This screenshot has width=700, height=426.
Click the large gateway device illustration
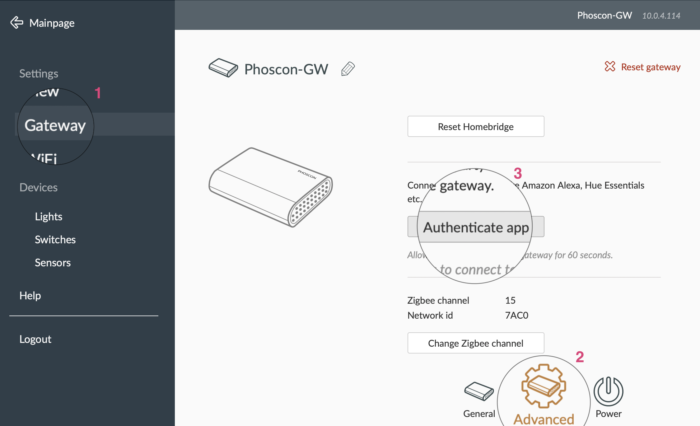click(x=270, y=187)
